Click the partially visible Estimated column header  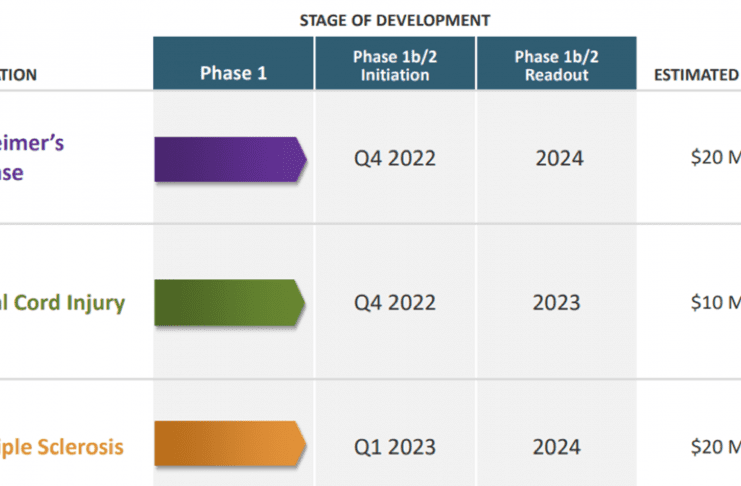click(696, 74)
